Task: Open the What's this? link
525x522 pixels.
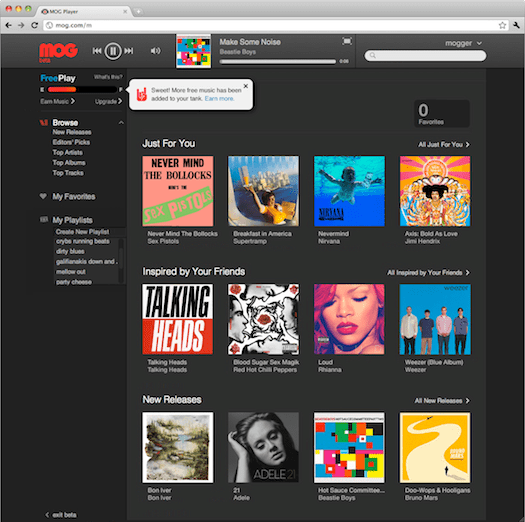Action: pos(108,77)
